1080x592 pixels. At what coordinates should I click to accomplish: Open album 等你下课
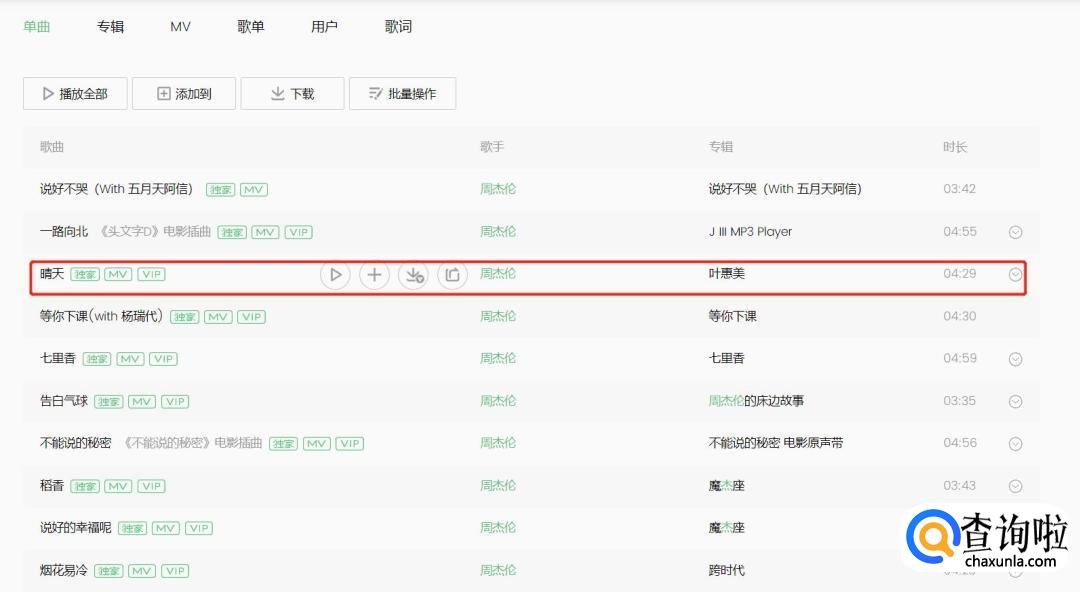732,316
